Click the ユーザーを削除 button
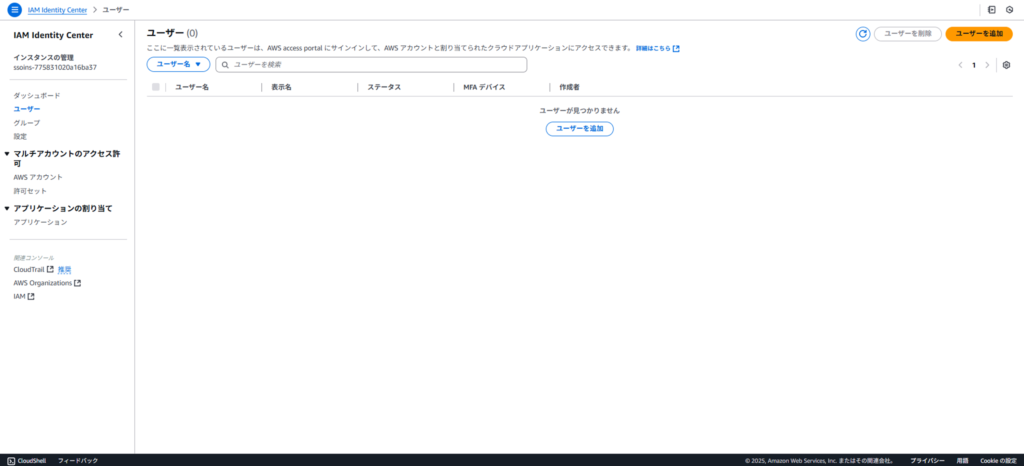The height and width of the screenshot is (466, 1024). pos(908,34)
